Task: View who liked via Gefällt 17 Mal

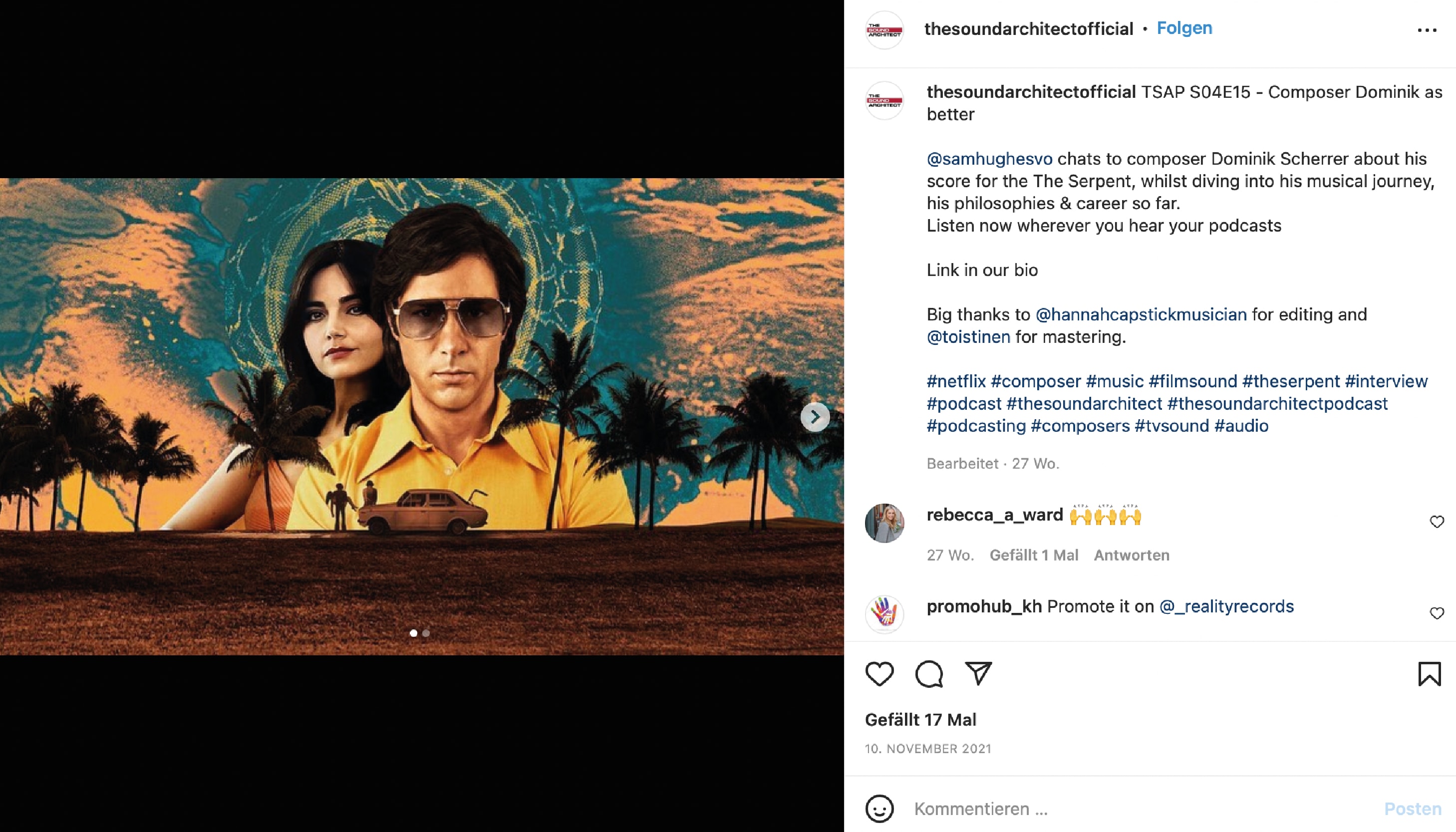Action: click(920, 719)
